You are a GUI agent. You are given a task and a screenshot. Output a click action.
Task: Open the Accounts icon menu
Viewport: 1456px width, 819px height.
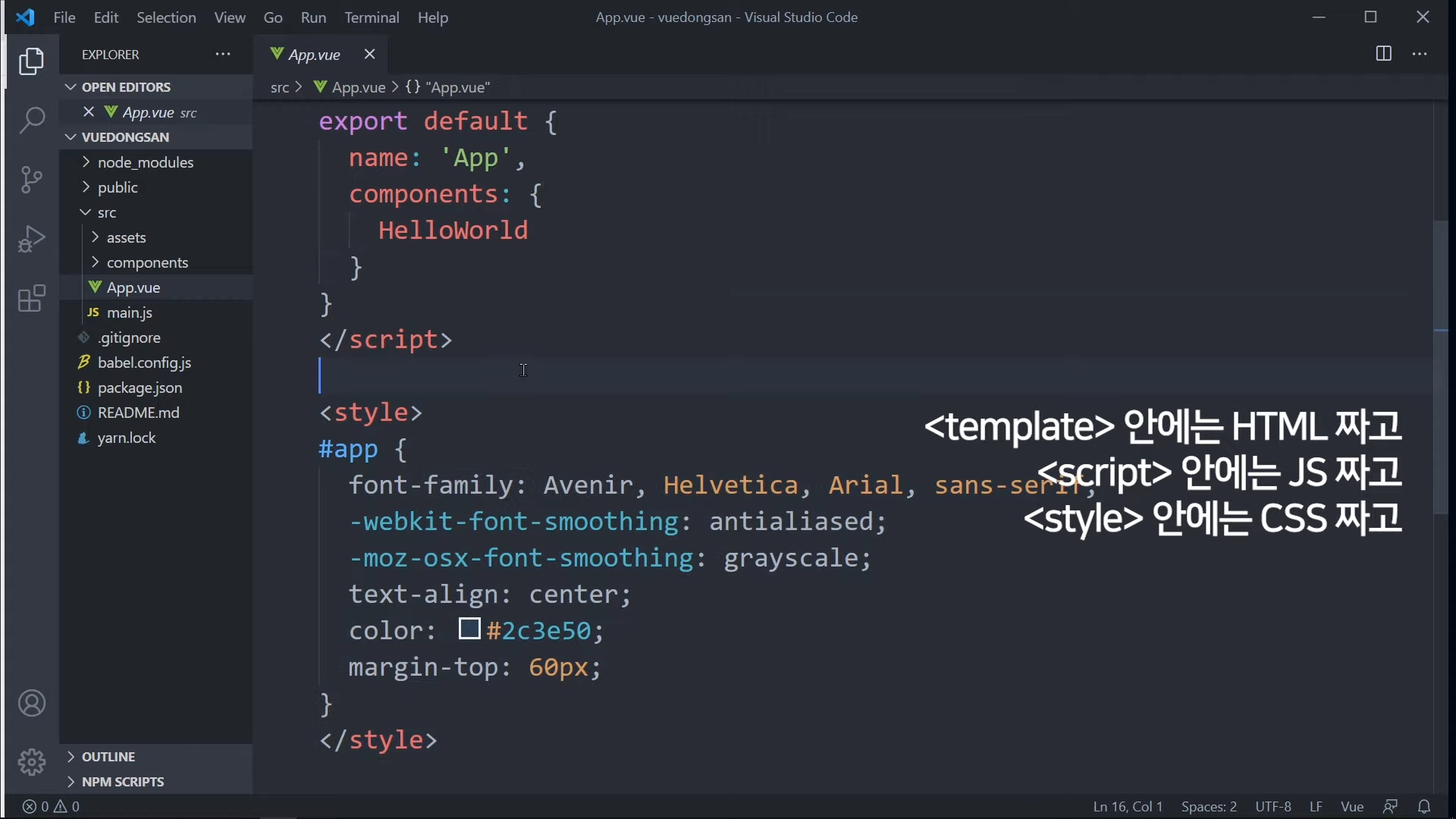[32, 704]
